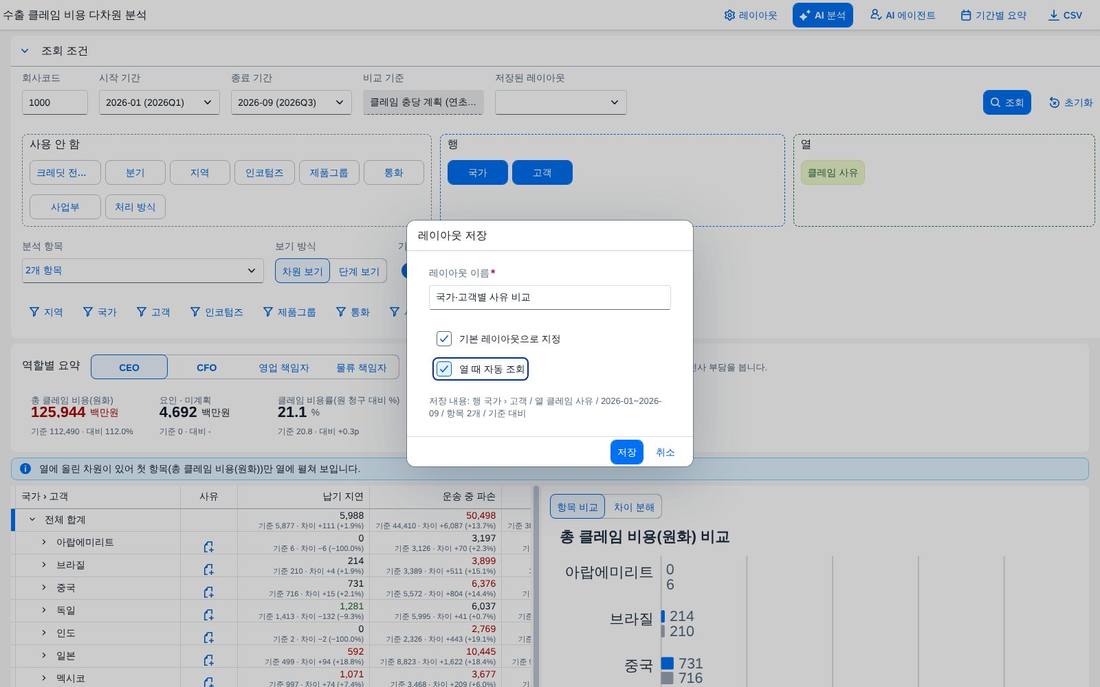1100x687 pixels.
Task: Select the 물류 책임자 tab
Action: pyautogui.click(x=361, y=367)
